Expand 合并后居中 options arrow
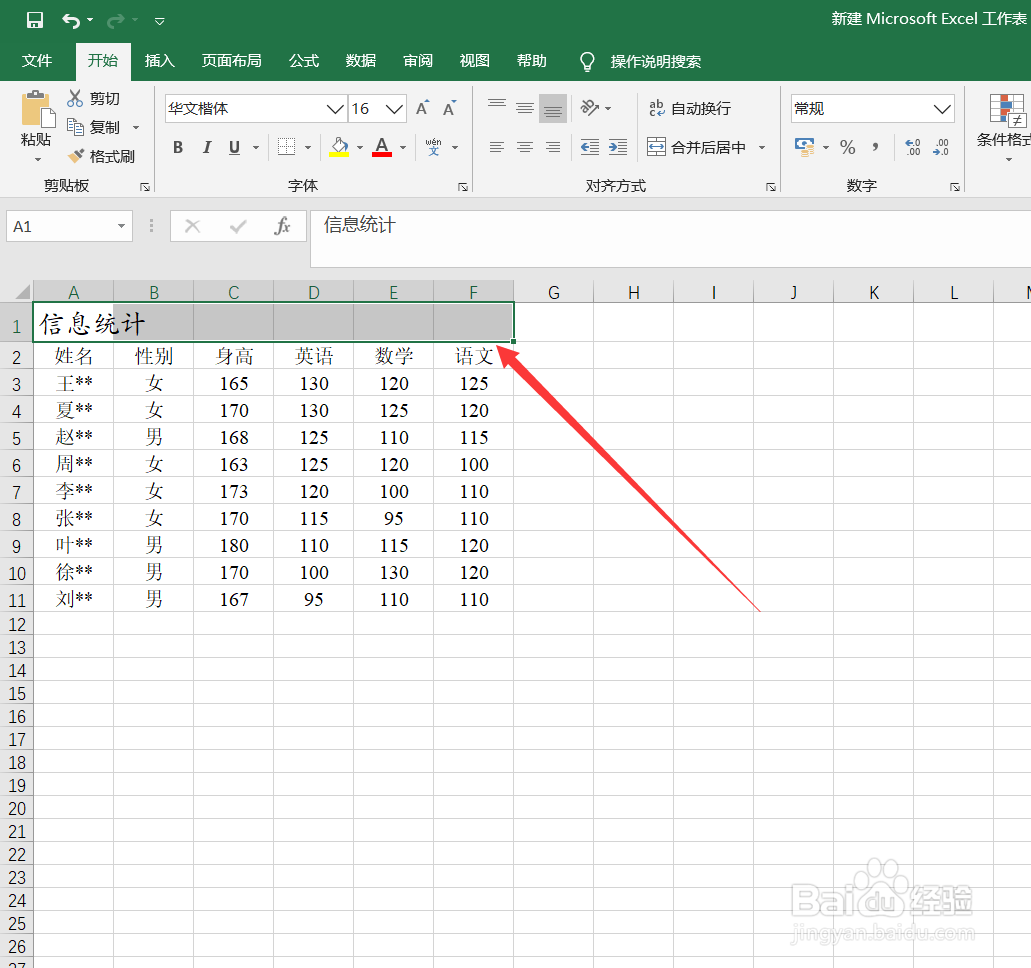This screenshot has height=968, width=1031. (762, 148)
